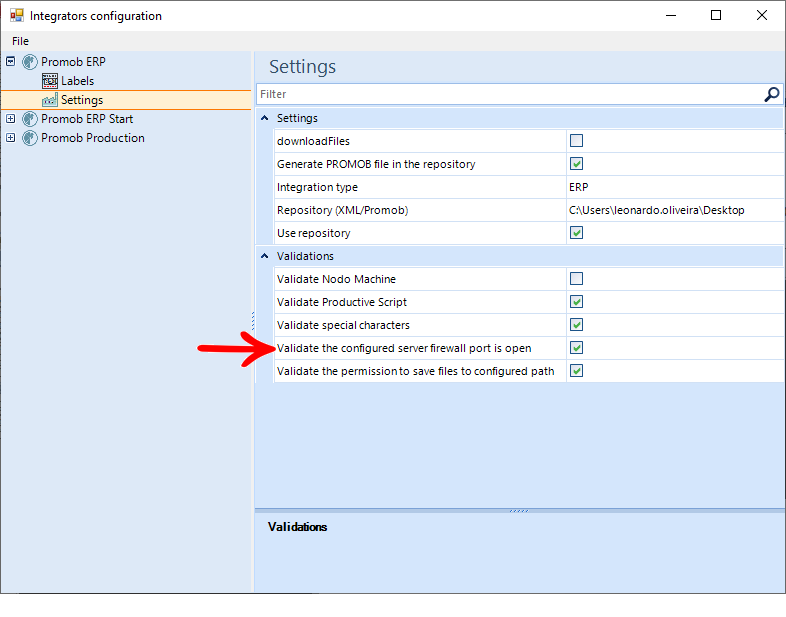Collapse the Promob ERP tree node
Image resolution: width=786 pixels, height=617 pixels.
pos(11,62)
